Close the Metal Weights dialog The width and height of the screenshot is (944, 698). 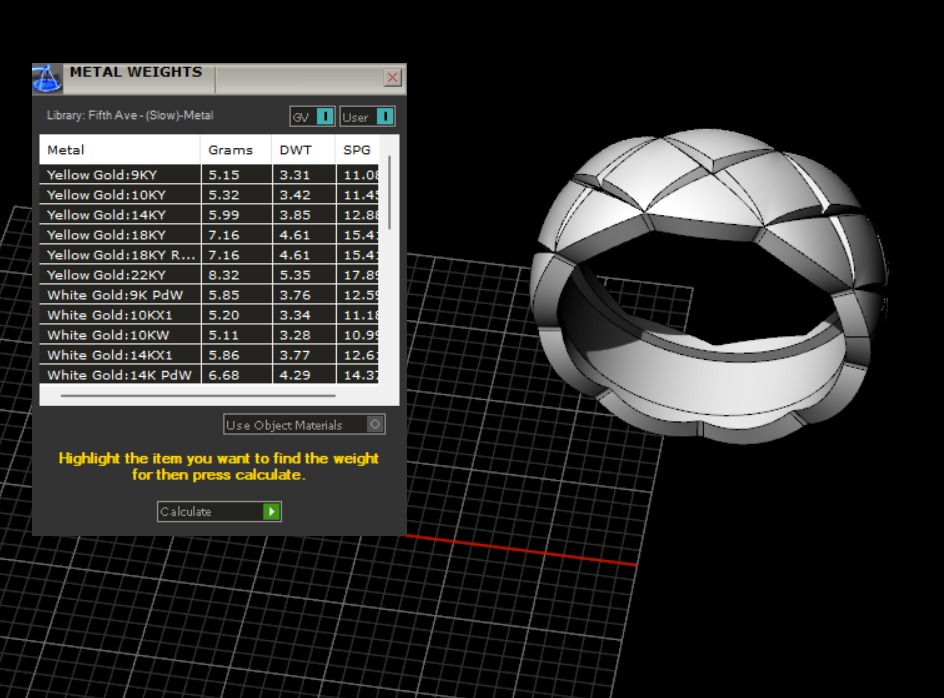393,78
